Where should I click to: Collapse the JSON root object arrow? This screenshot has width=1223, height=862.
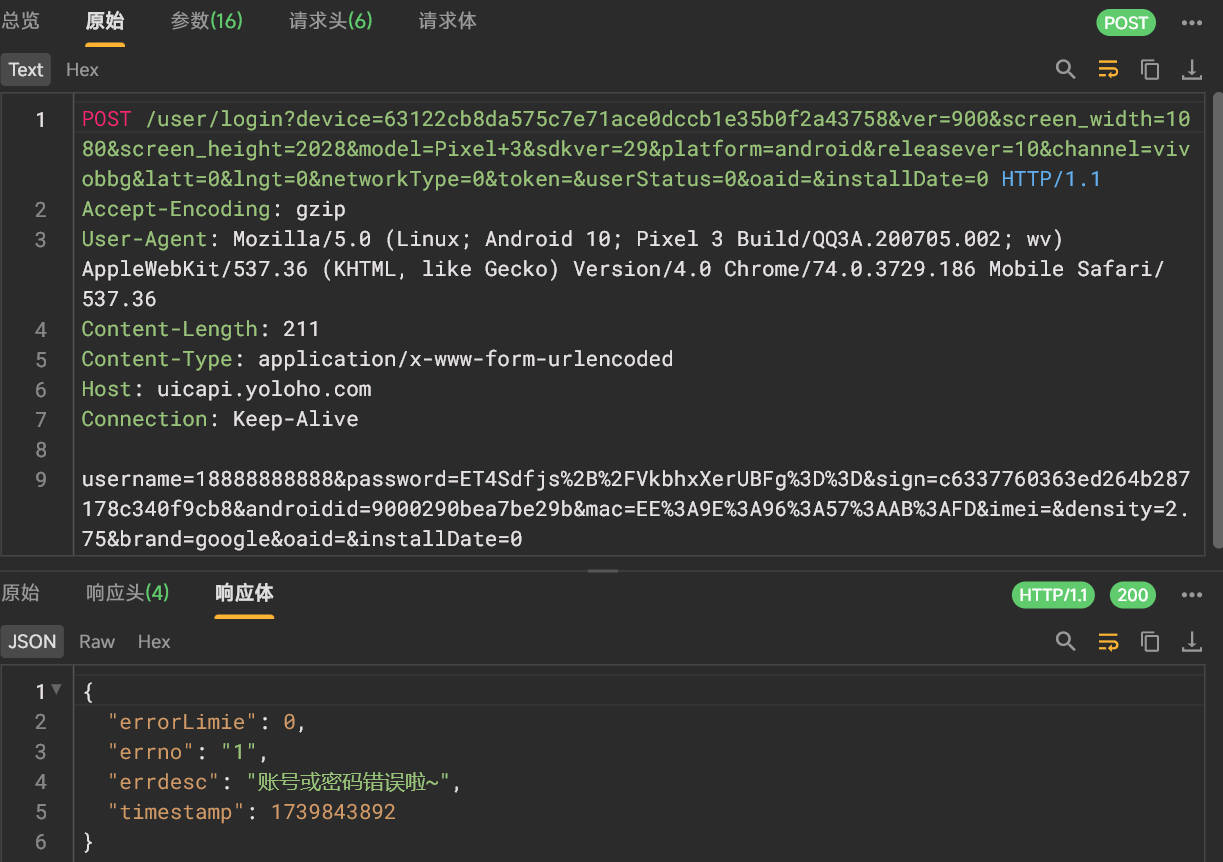(x=57, y=690)
